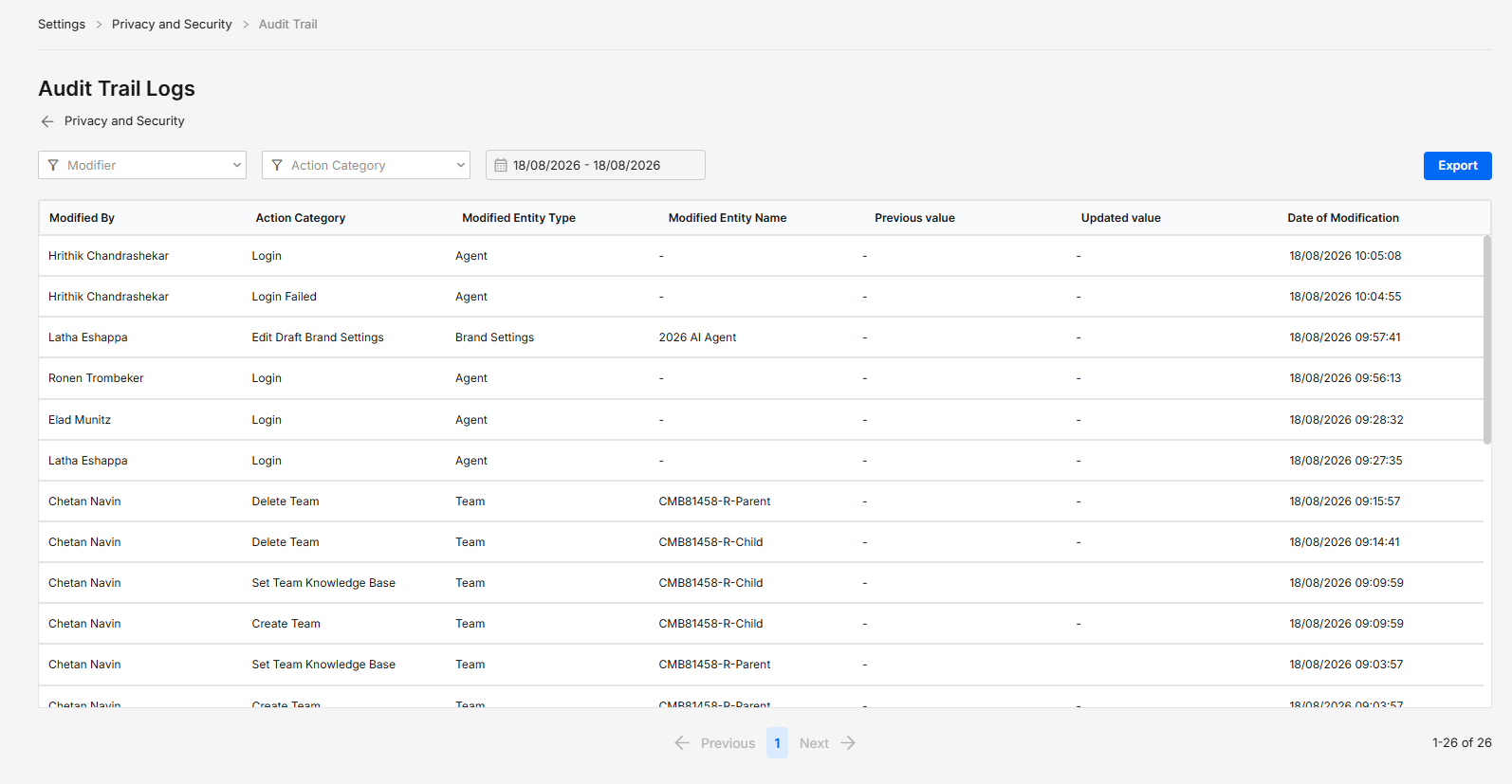Click the calendar icon in date range field
The width and height of the screenshot is (1512, 784).
click(x=501, y=165)
